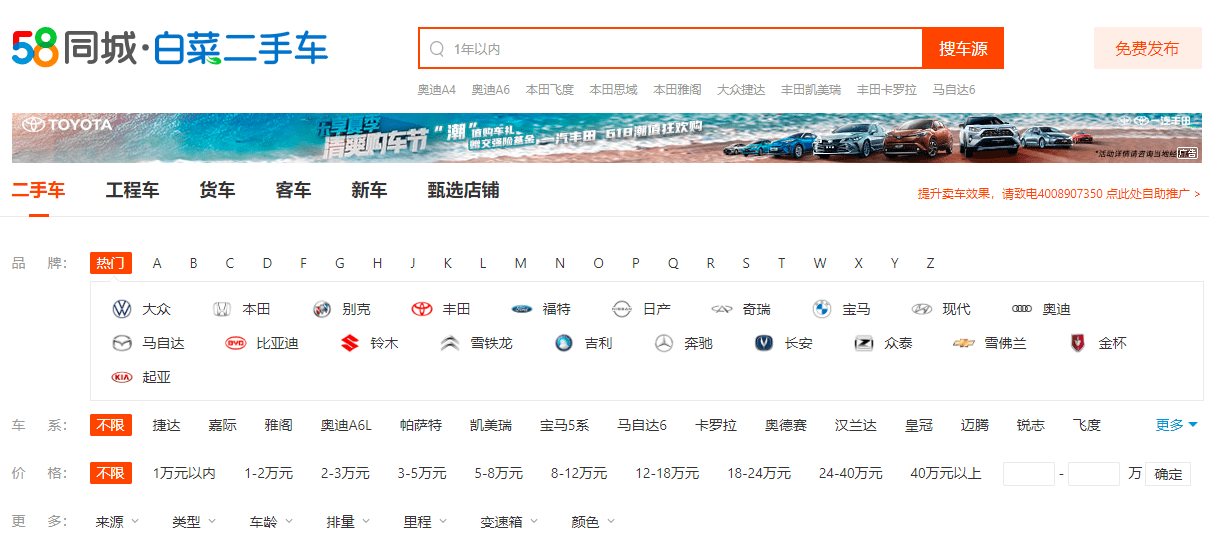Expand the 车龄 filter dropdown
Viewport: 1209px width, 547px height.
(x=271, y=522)
